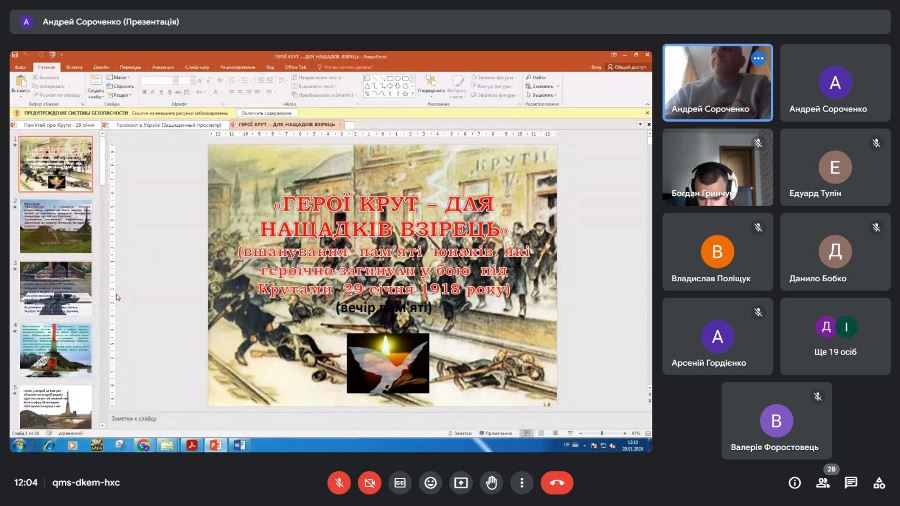
Task: Adjust the PowerPoint zoom slider
Action: 602,433
